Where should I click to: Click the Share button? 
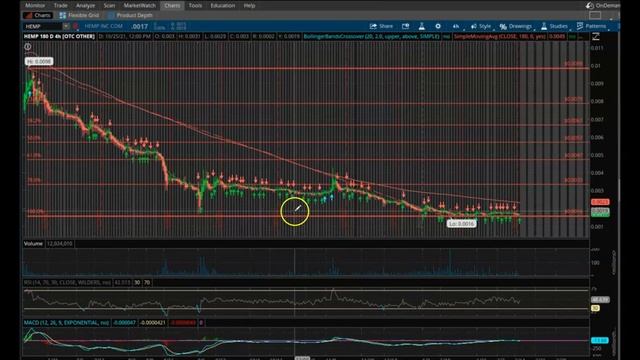(381, 26)
